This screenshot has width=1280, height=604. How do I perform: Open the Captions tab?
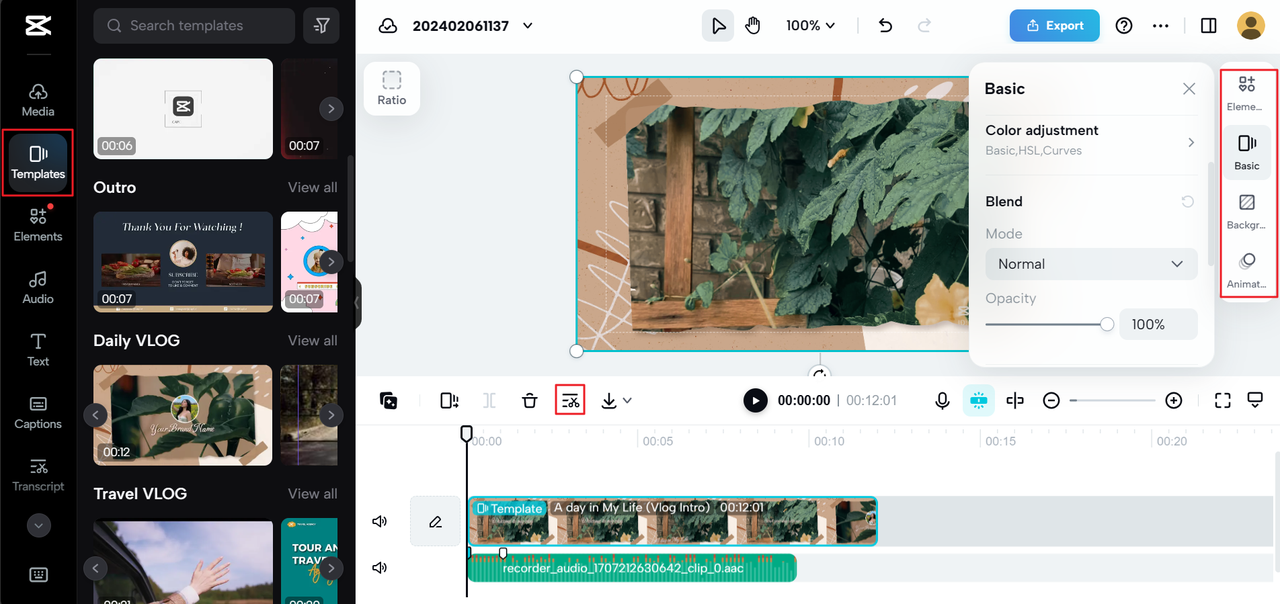tap(38, 412)
